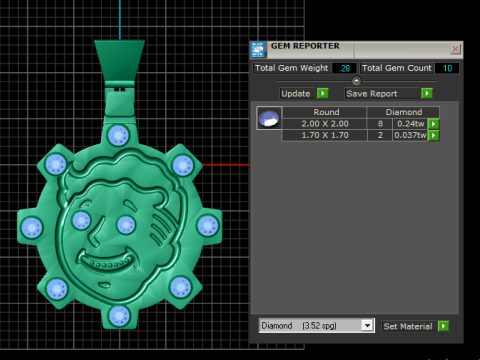Close the Gem Reporter panel

click(455, 49)
